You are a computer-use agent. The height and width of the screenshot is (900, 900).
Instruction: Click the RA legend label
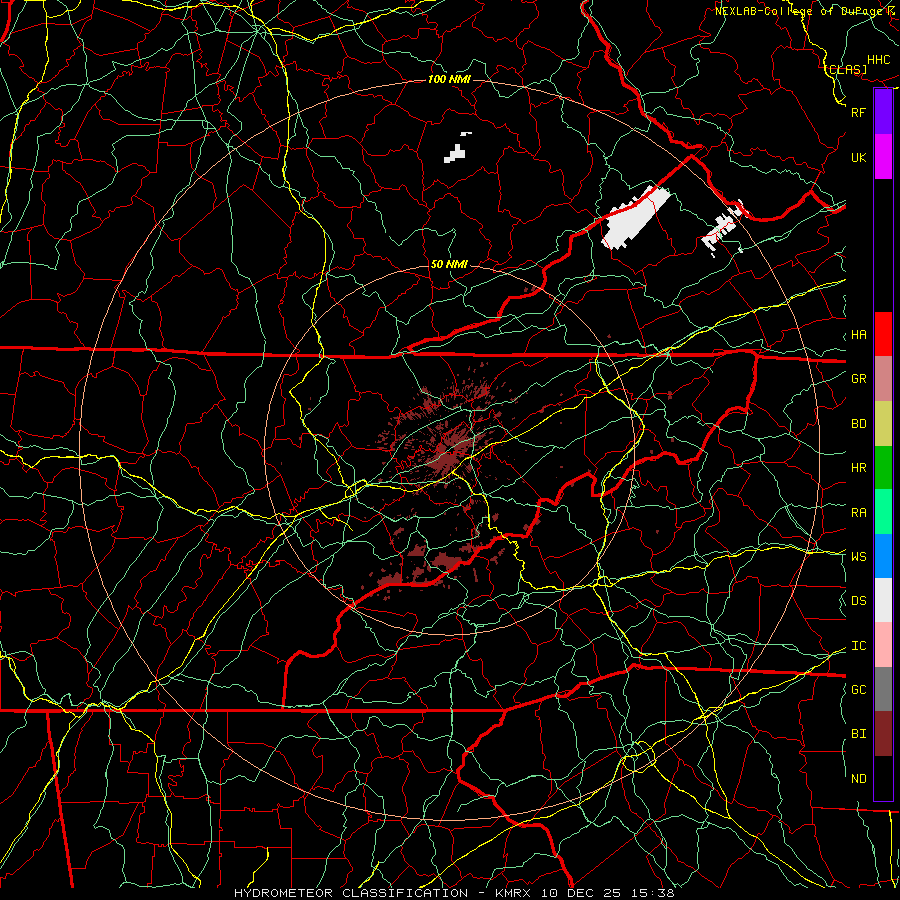858,513
